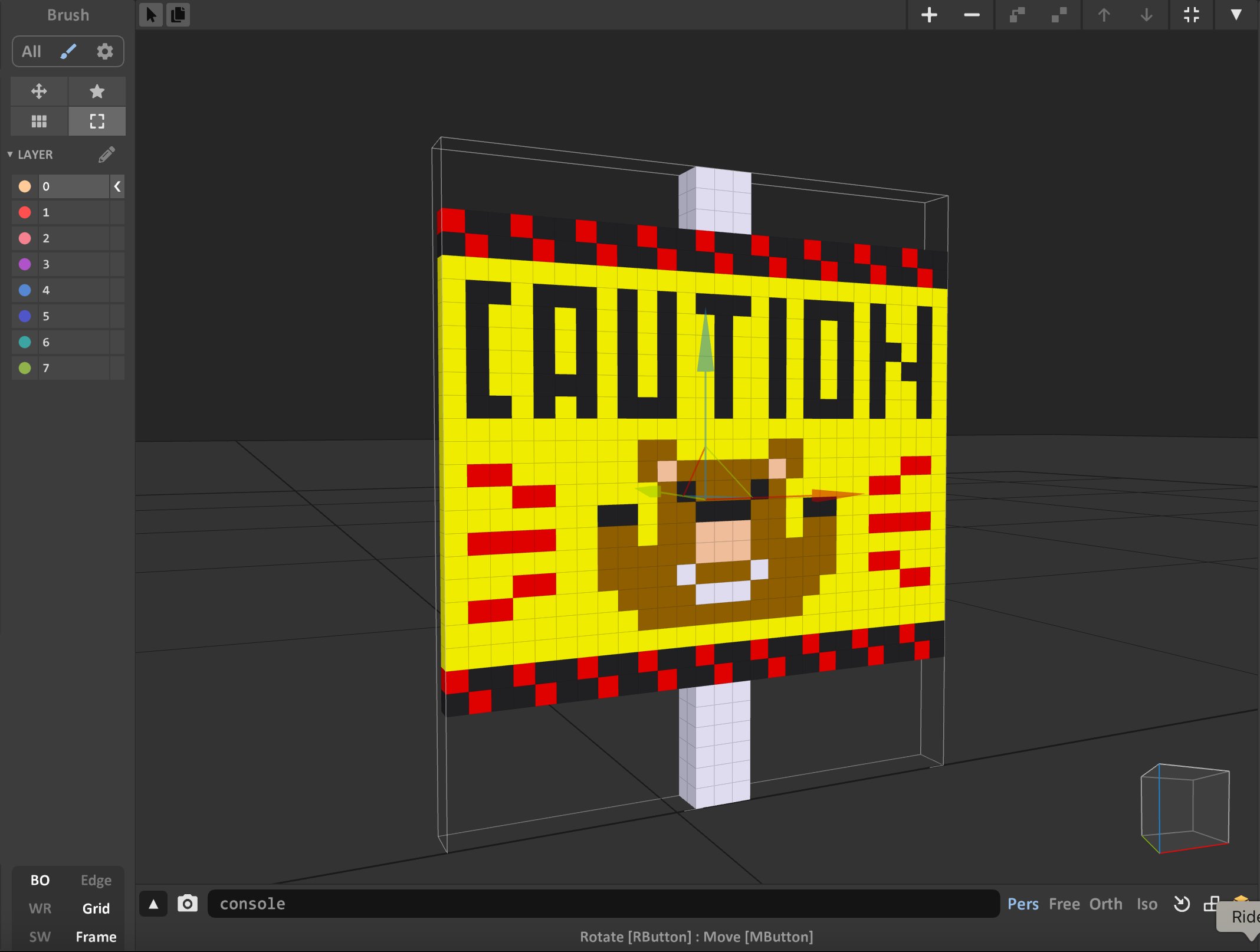Image resolution: width=1260 pixels, height=952 pixels.
Task: Click the All button in Brush panel
Action: point(31,51)
